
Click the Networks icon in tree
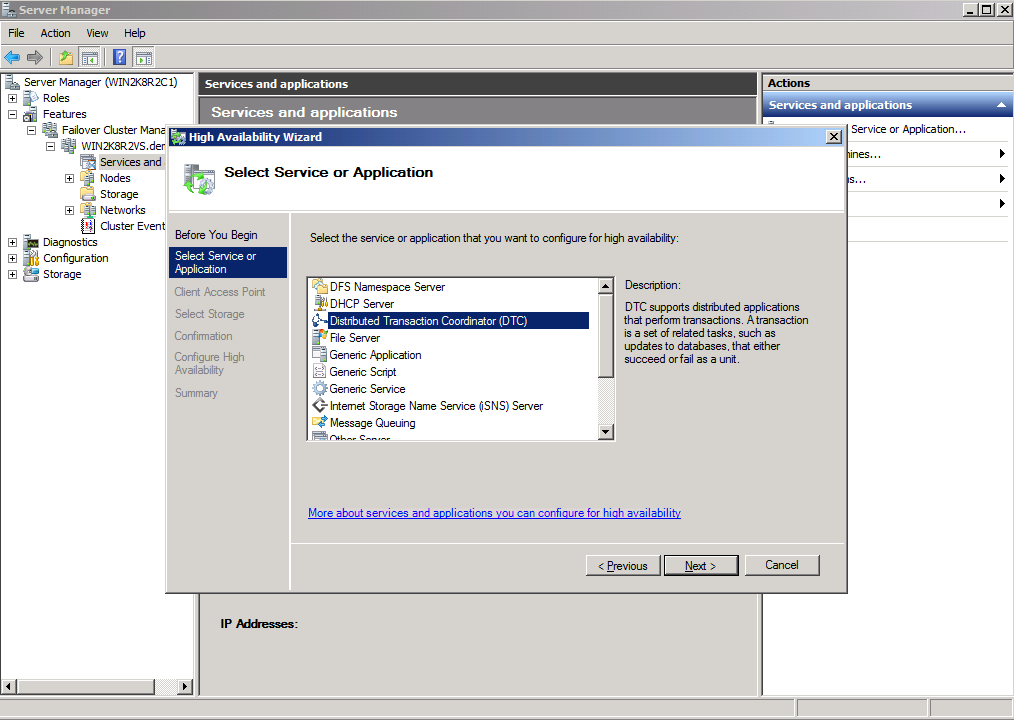pyautogui.click(x=88, y=210)
